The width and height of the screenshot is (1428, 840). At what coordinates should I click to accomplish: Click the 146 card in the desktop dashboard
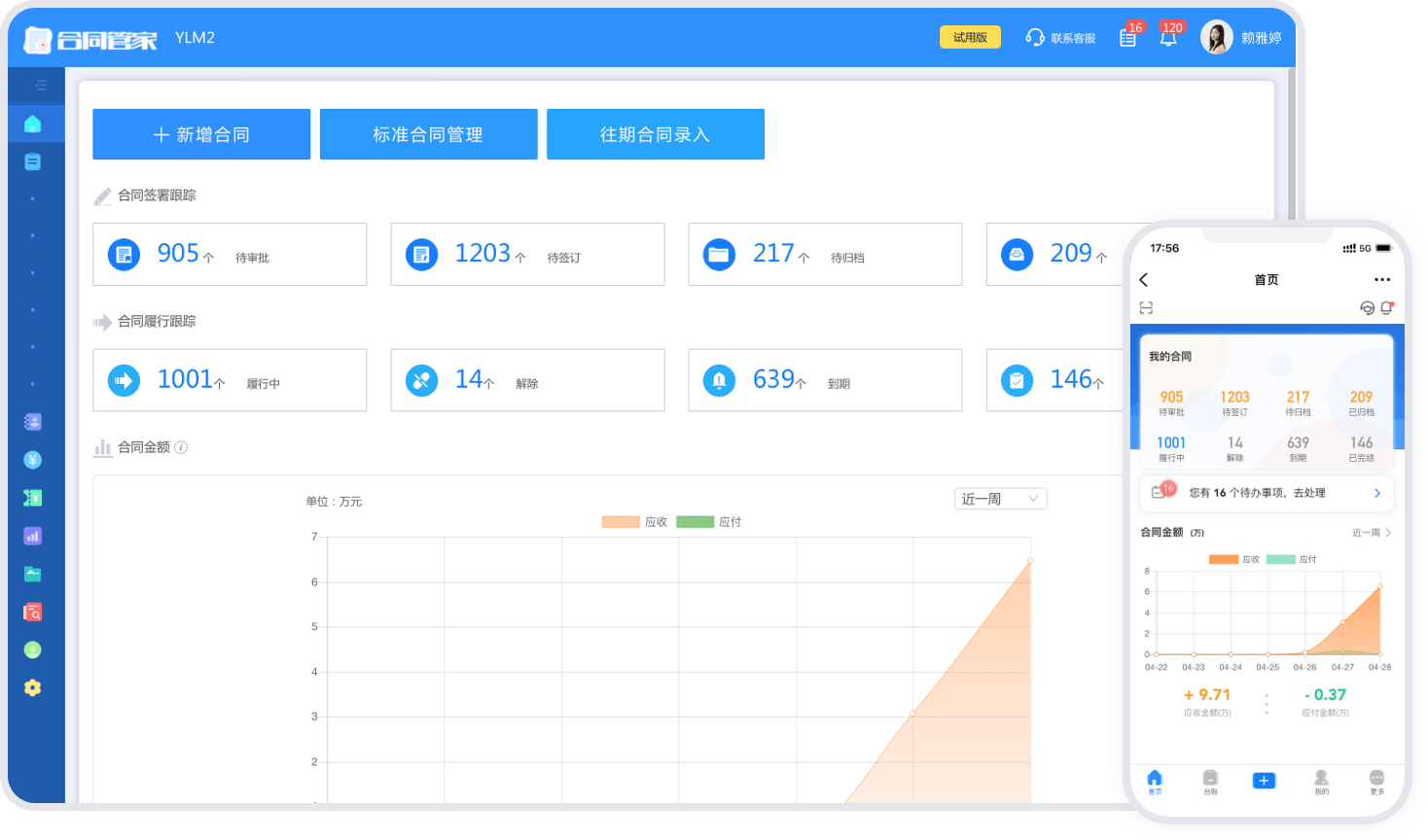(x=1056, y=380)
